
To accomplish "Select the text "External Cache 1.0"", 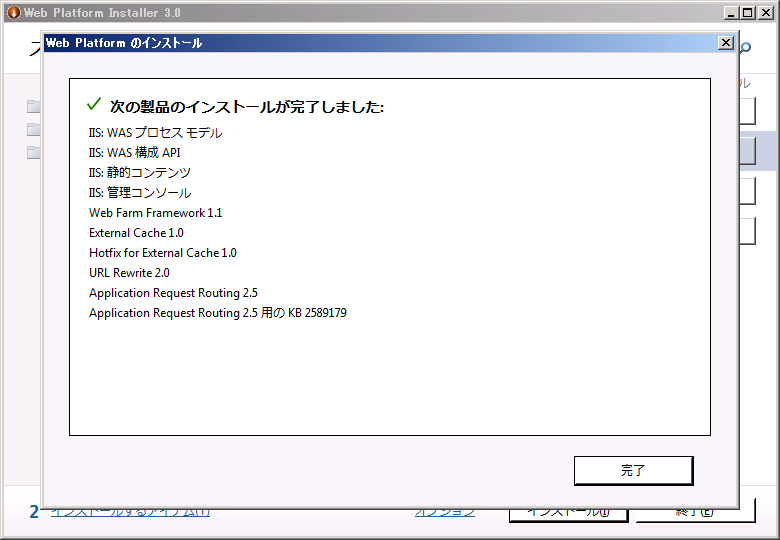I will (x=136, y=233).
